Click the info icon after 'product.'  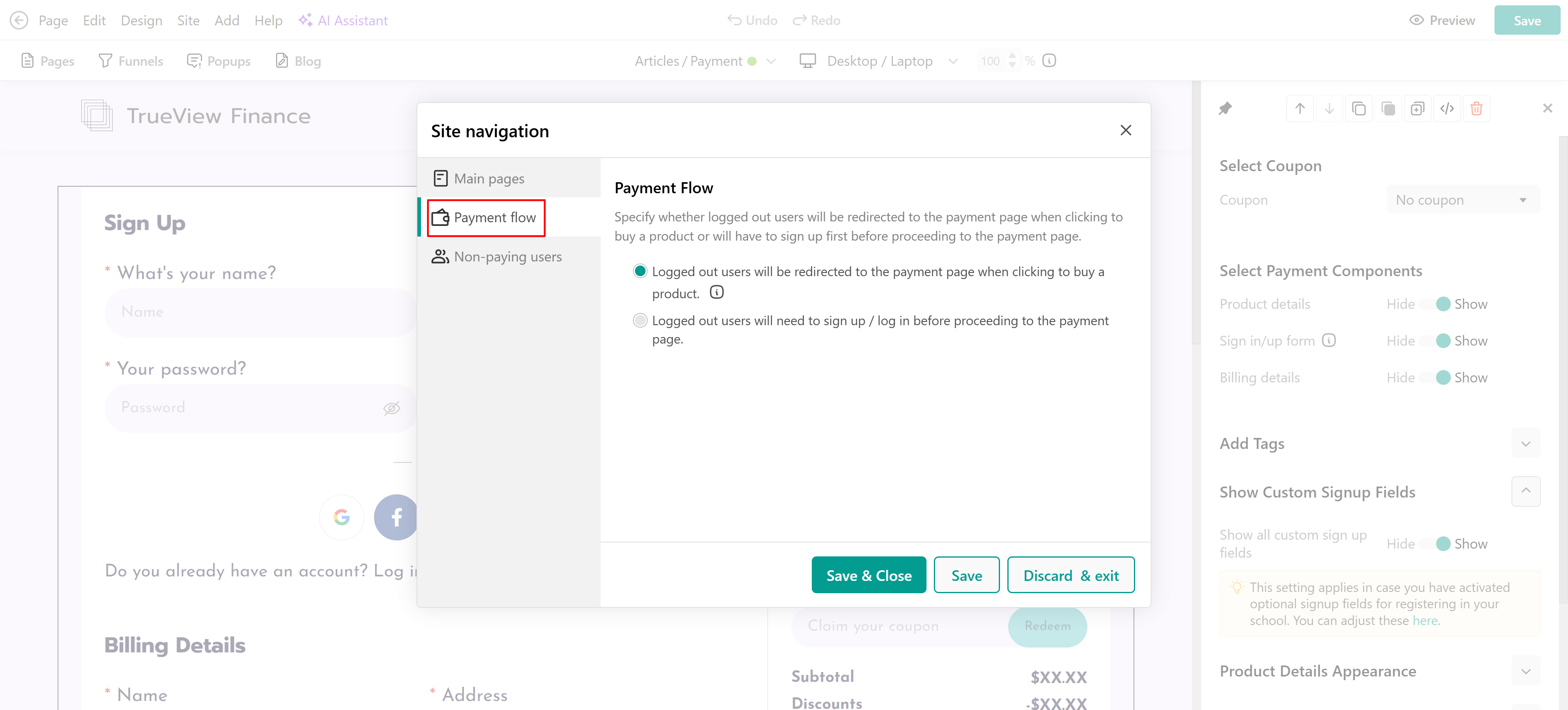pos(717,292)
